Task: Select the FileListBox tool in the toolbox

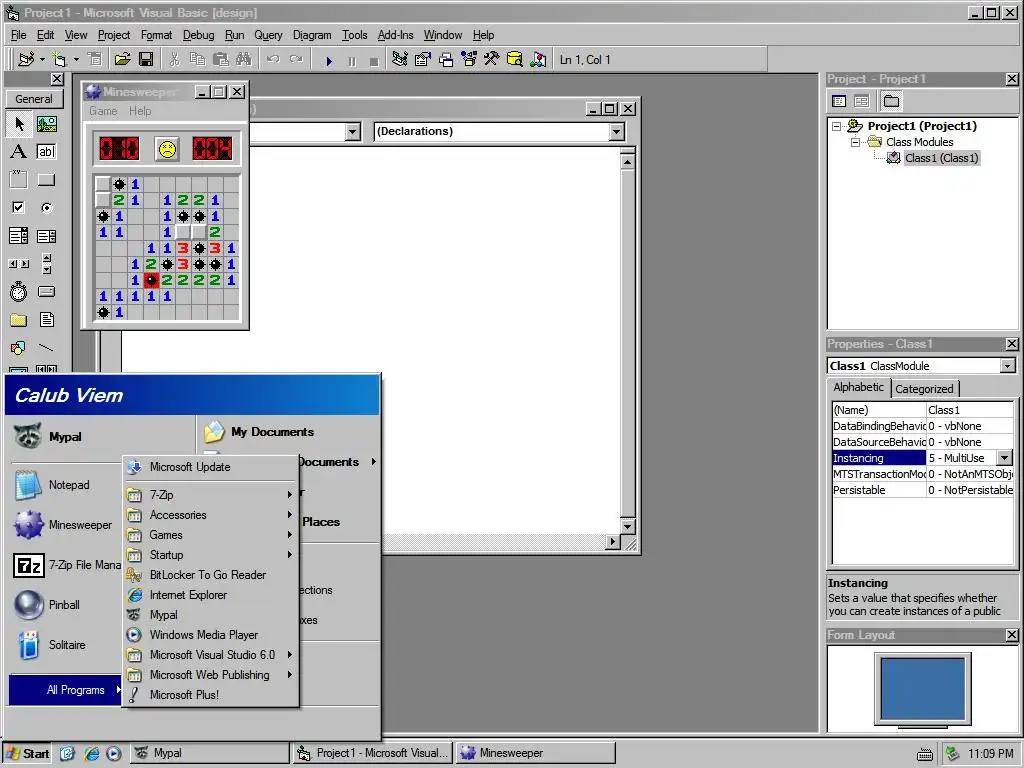Action: 46,320
